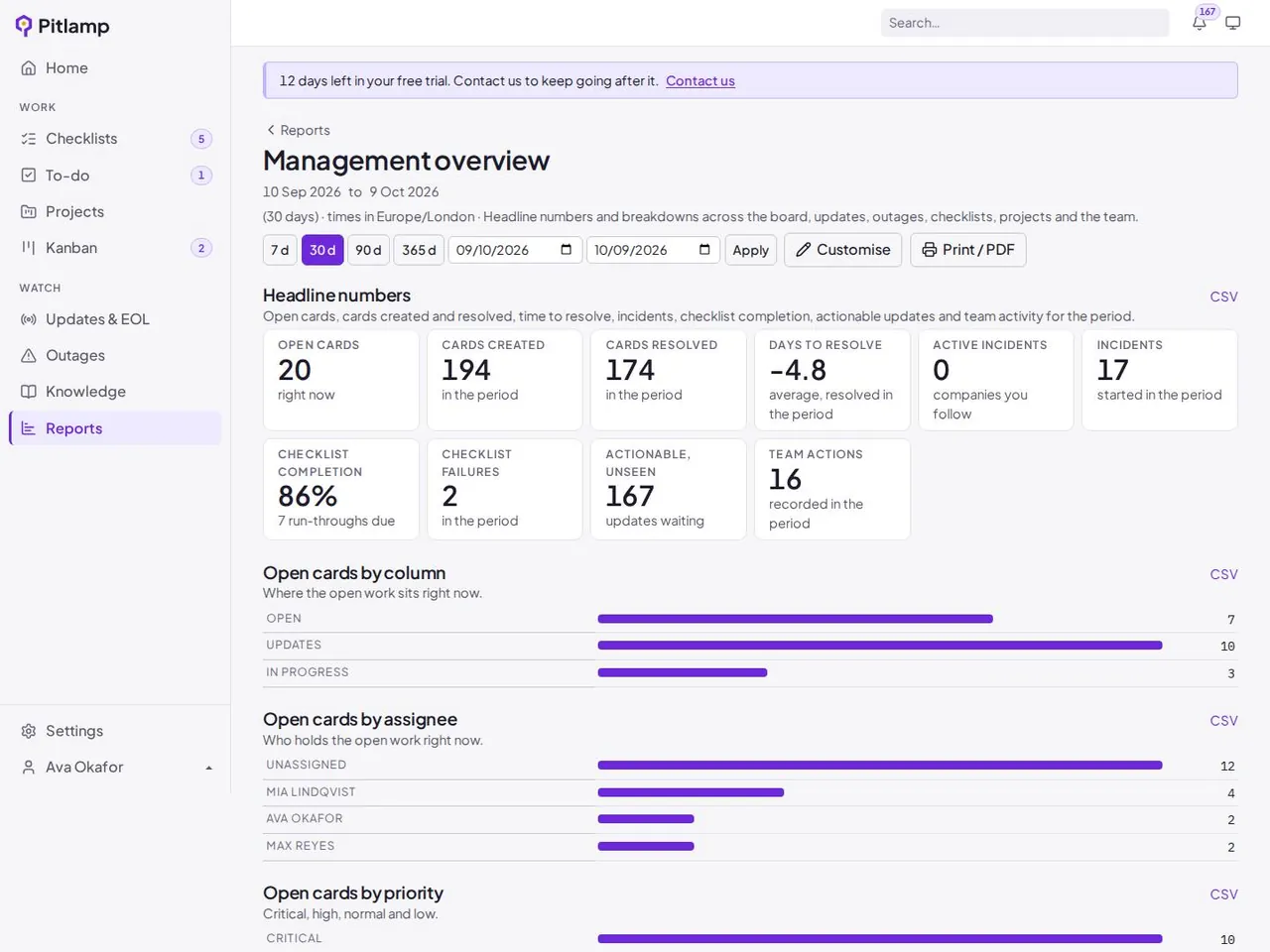
Task: Click the To-do checkbox icon
Action: point(29,176)
